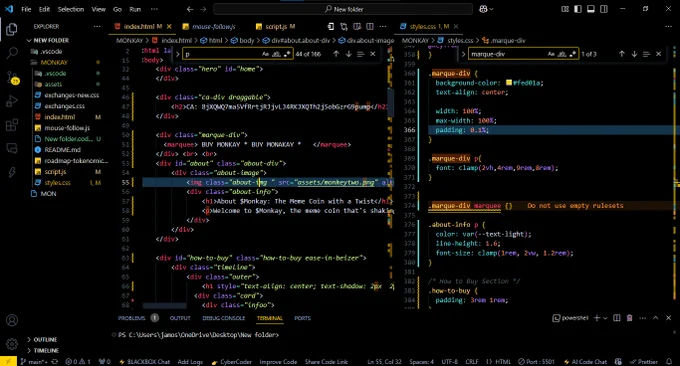680x366 pixels.
Task: Switch to the script.js tab
Action: [x=277, y=26]
